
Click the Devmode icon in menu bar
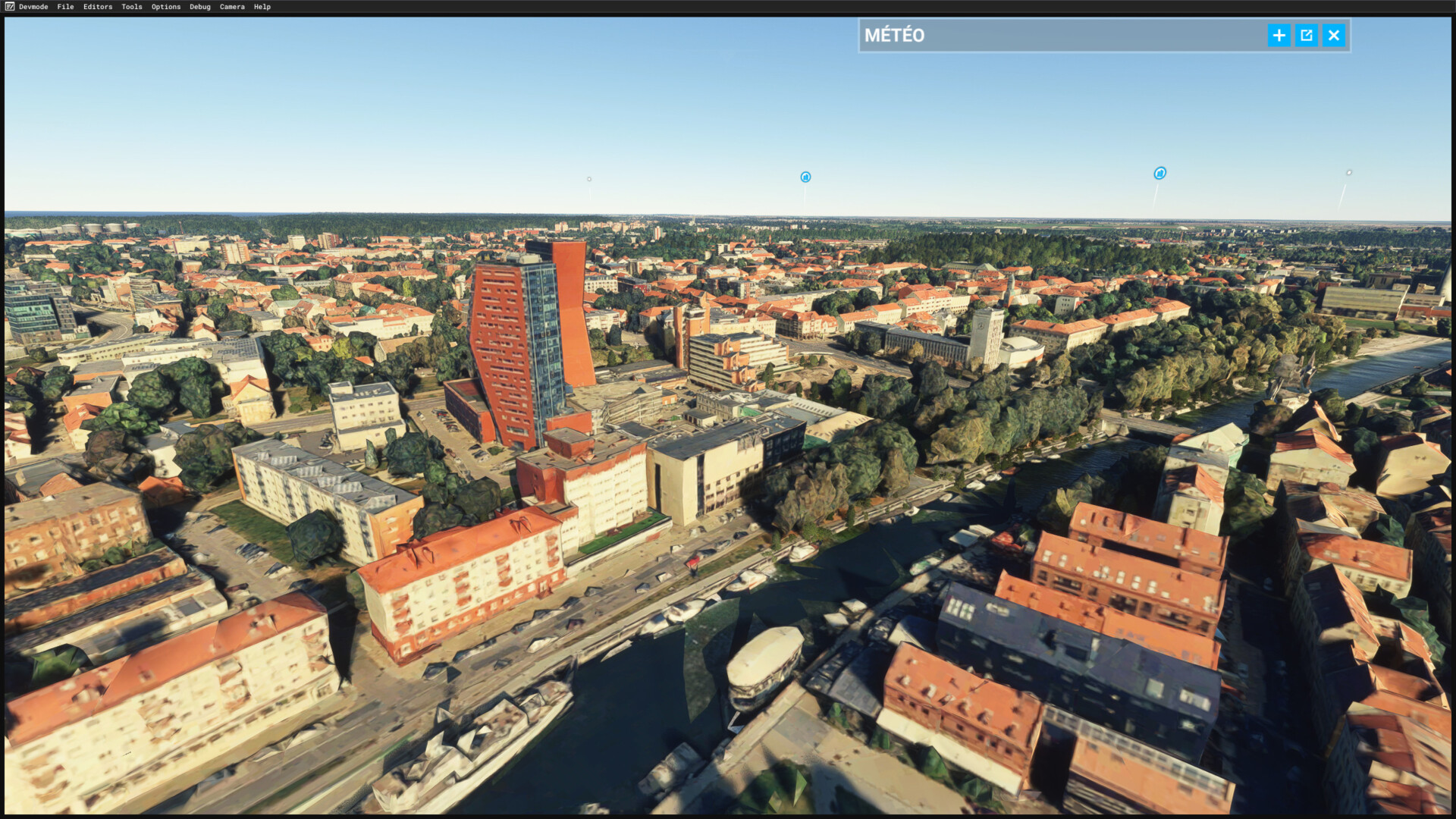[9, 7]
